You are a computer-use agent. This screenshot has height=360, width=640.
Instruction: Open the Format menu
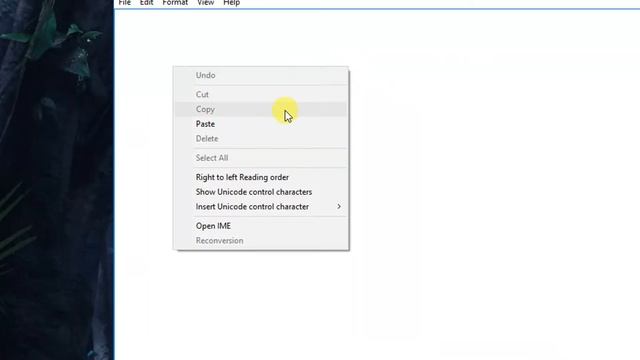pyautogui.click(x=175, y=2)
